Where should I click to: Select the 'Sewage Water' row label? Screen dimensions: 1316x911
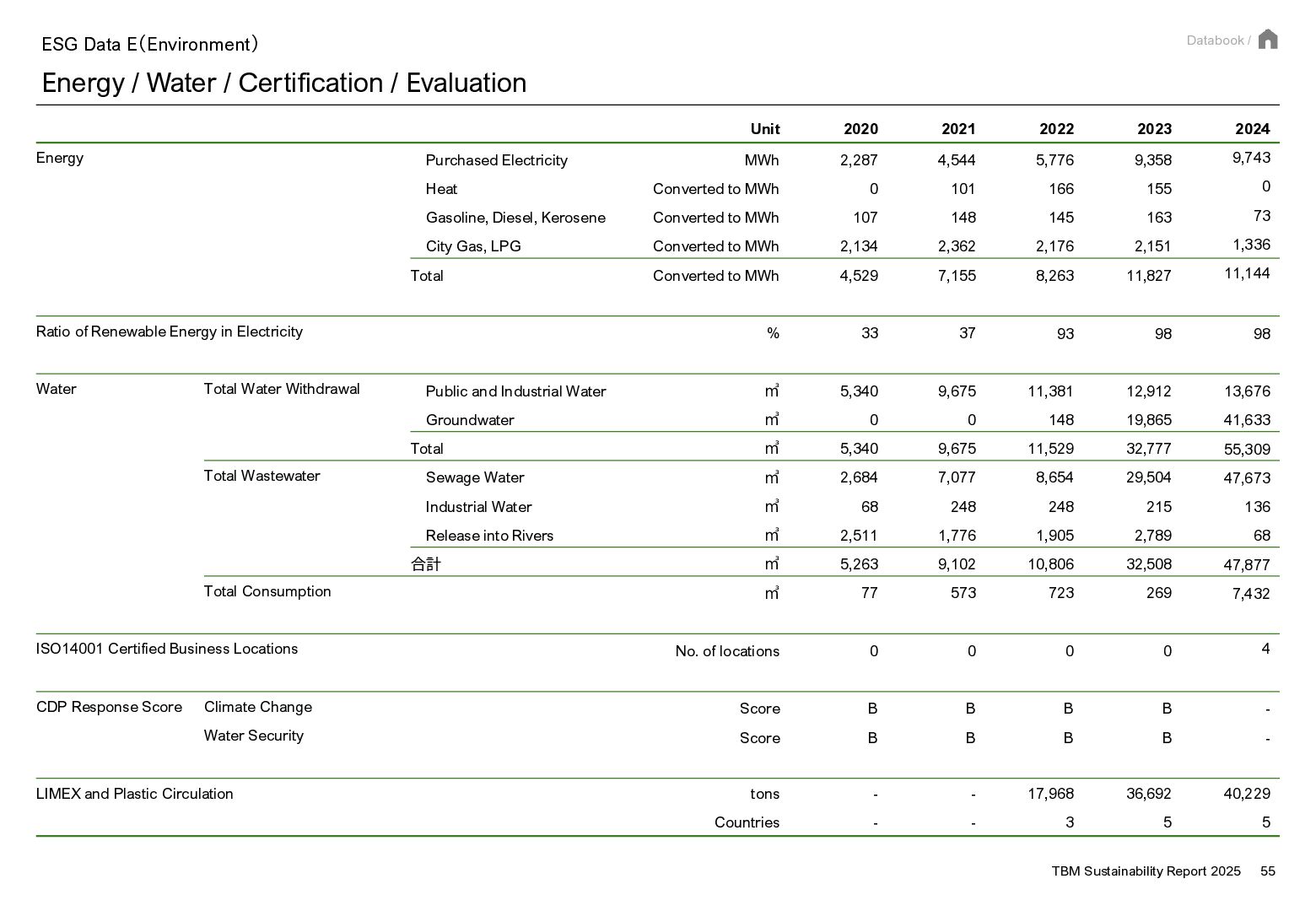(475, 477)
